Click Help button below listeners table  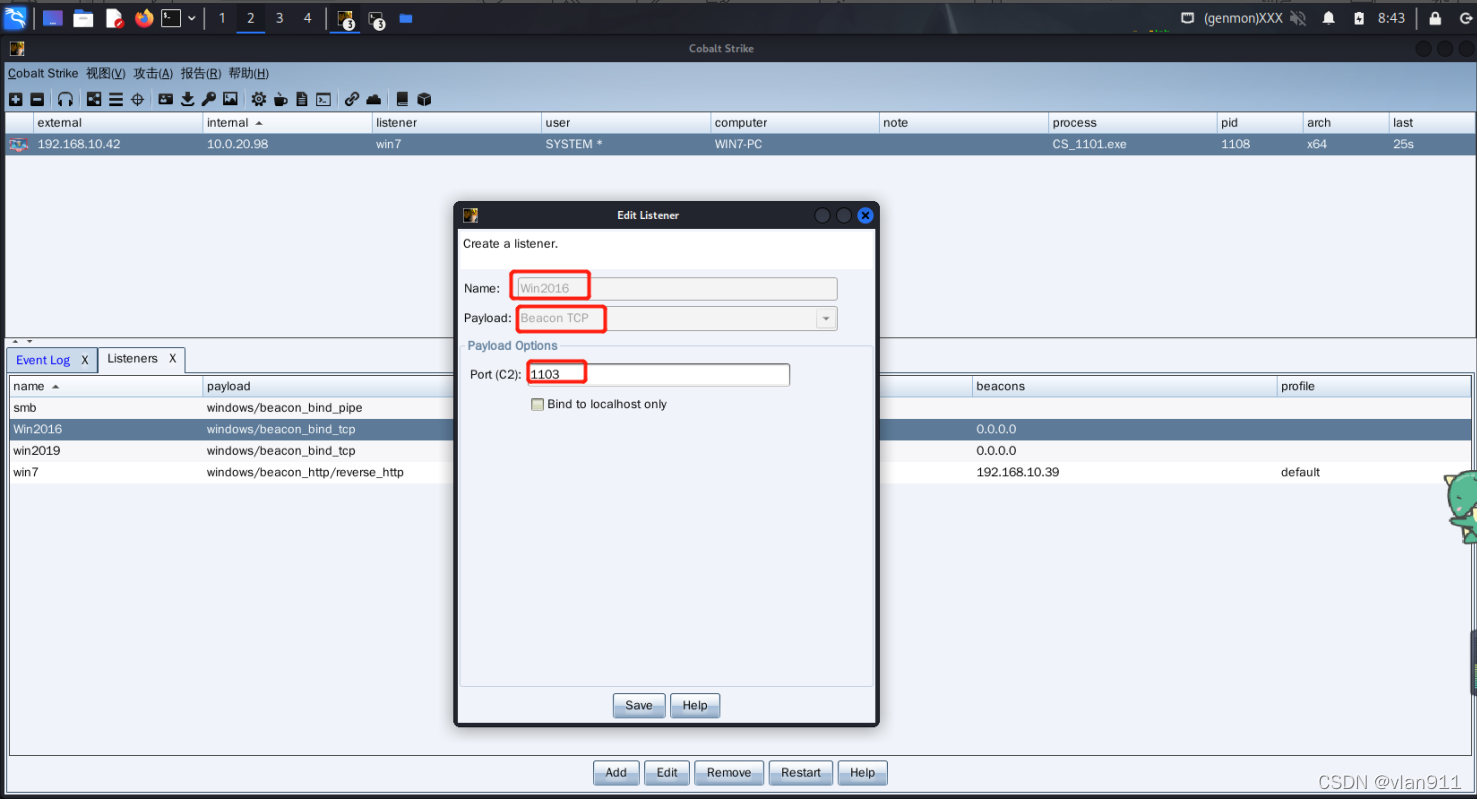pos(863,772)
